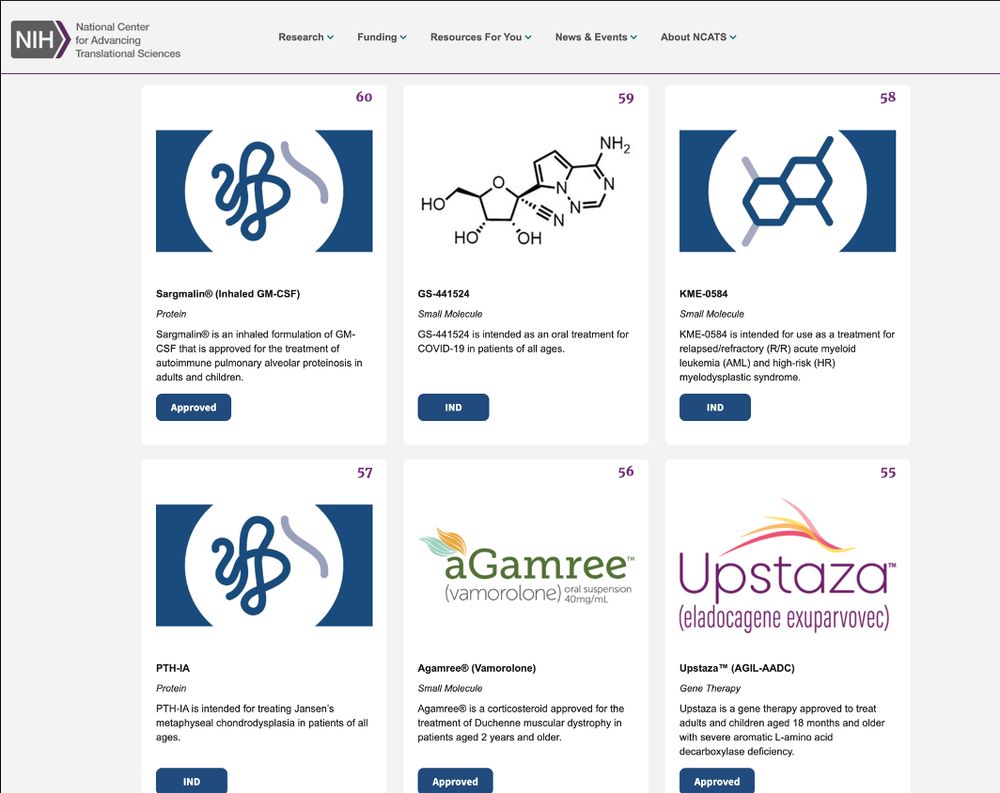Open the Resources For You menu
Viewport: 1000px width, 793px height.
pyautogui.click(x=480, y=37)
